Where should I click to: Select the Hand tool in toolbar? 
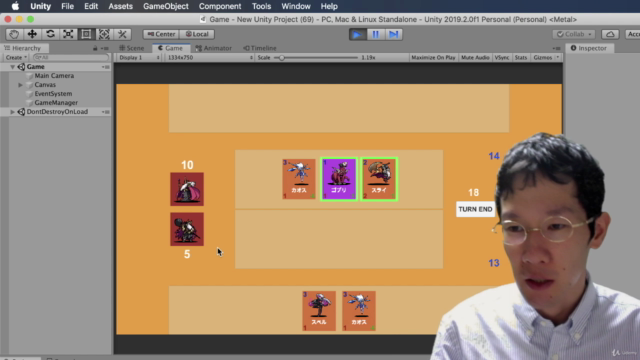click(x=14, y=34)
